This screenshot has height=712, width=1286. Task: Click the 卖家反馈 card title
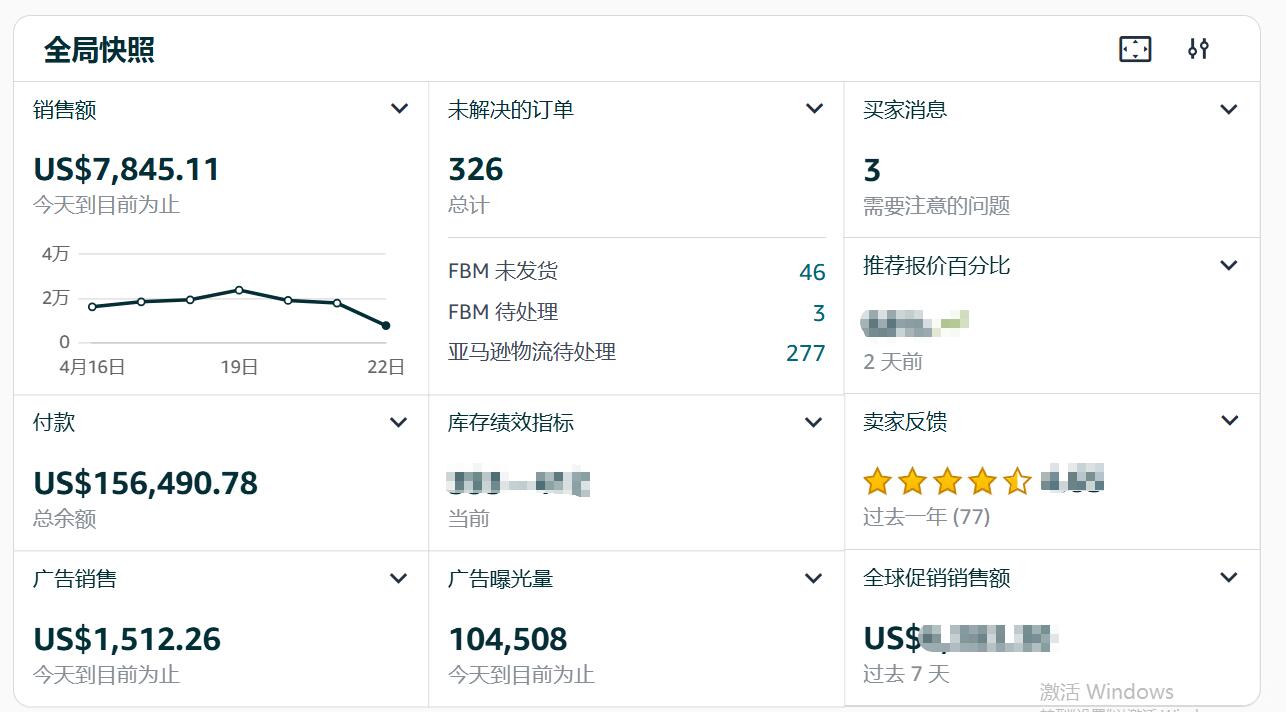tap(905, 422)
